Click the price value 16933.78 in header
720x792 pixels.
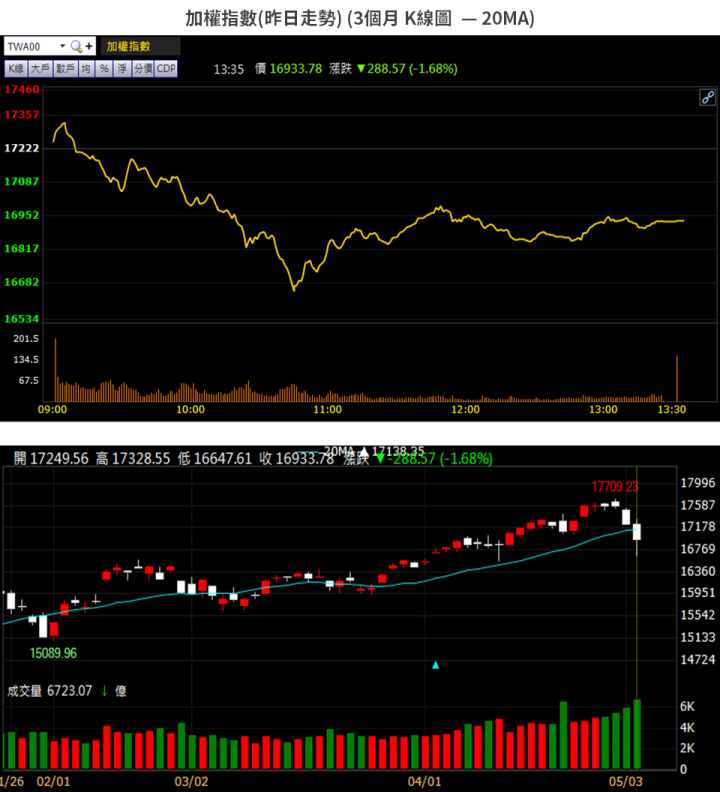coord(296,69)
